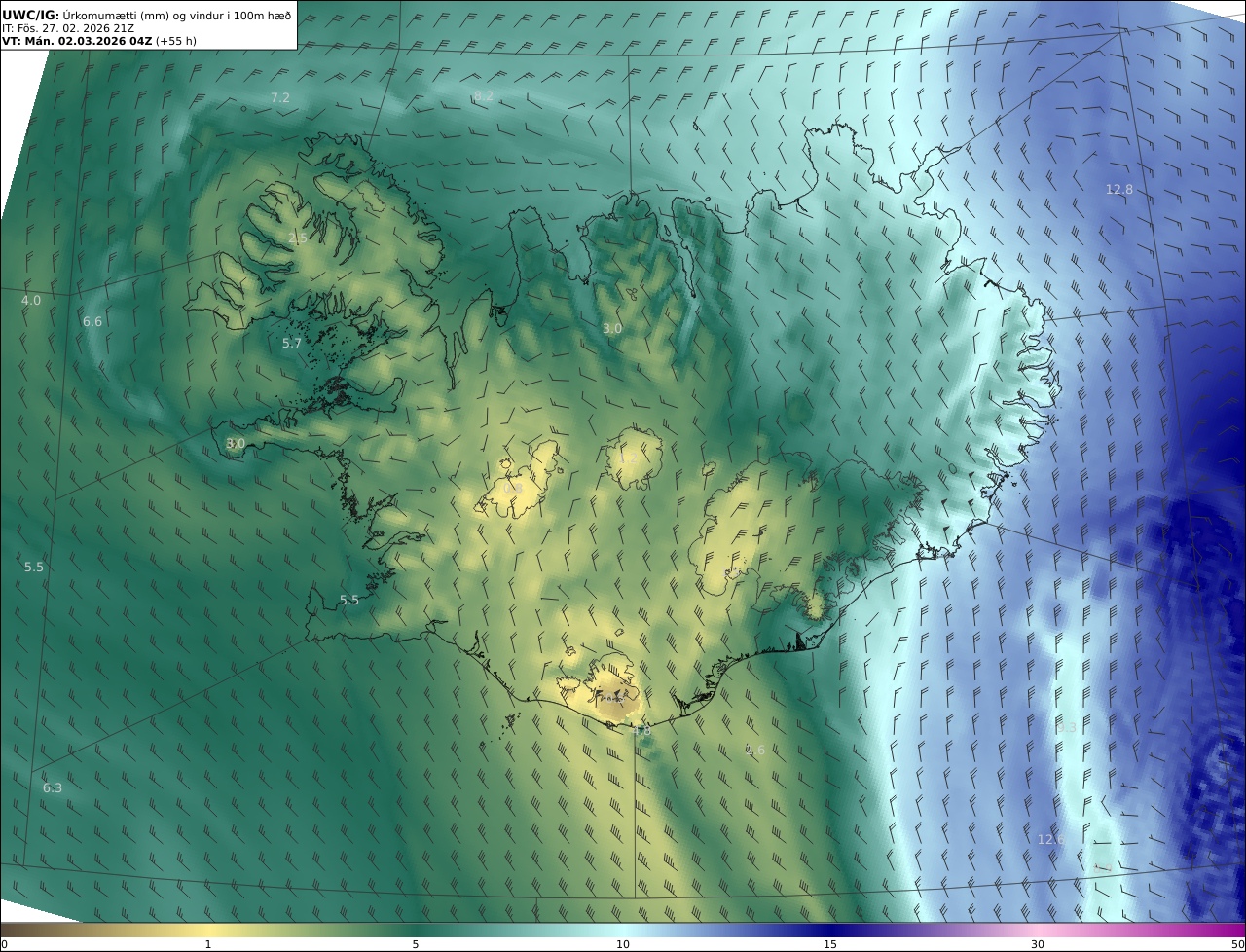This screenshot has height=952, width=1246.
Task: Click the colorbar tick label 50
Action: pyautogui.click(x=1237, y=945)
